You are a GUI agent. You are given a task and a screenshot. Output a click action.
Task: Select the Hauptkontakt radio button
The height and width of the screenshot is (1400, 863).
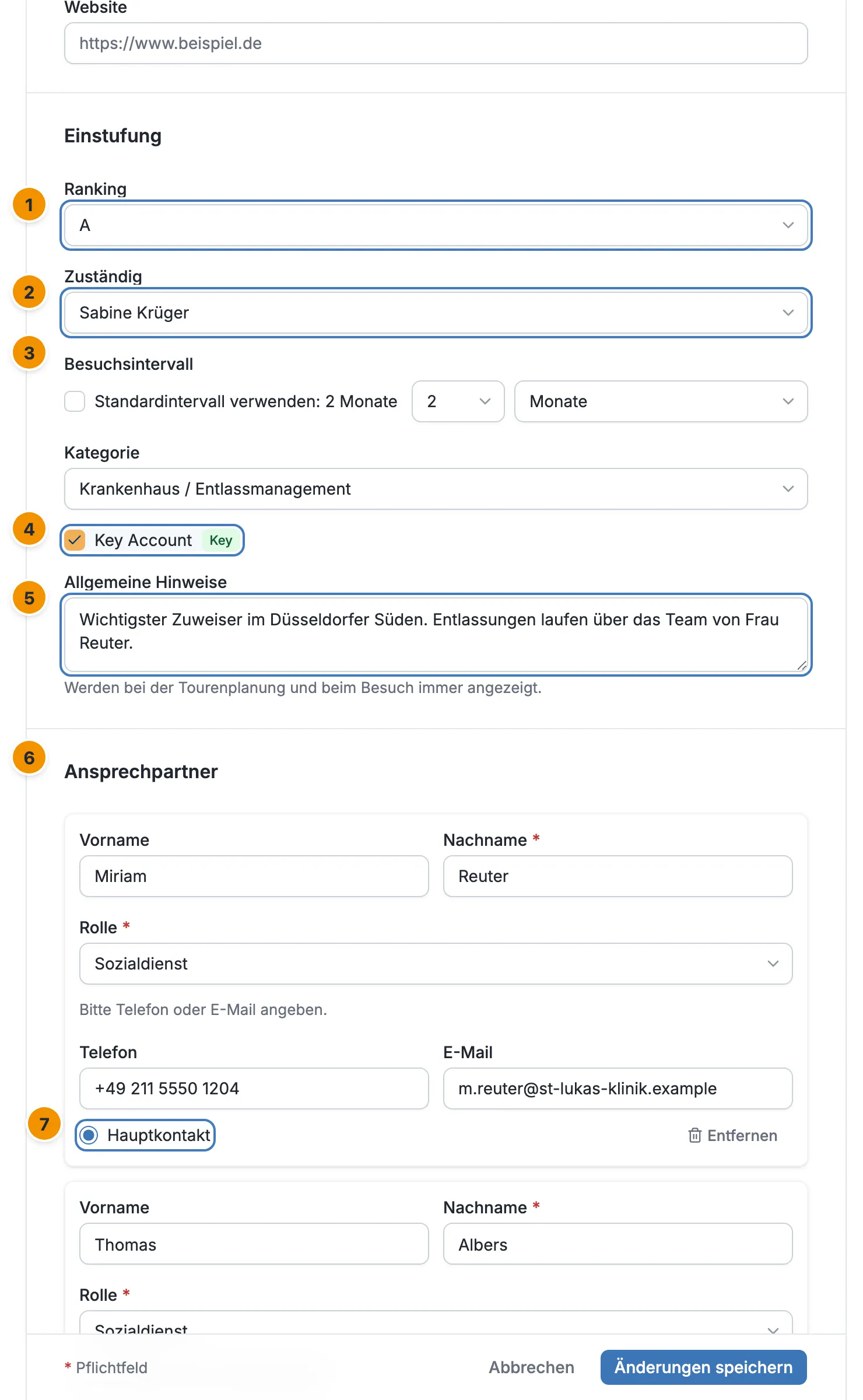[89, 1135]
